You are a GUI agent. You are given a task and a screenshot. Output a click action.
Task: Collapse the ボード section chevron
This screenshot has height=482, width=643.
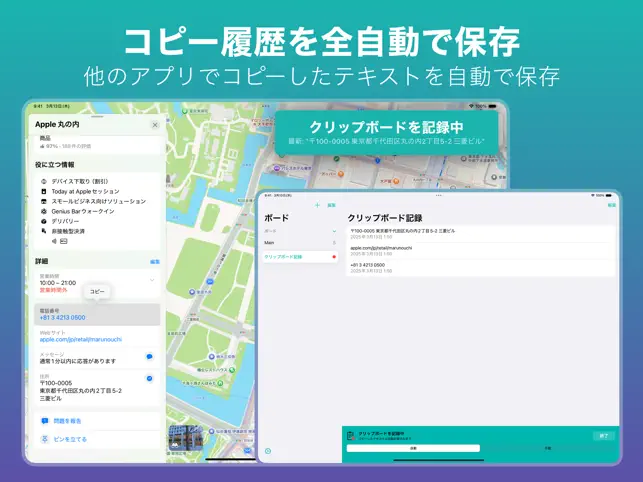tap(334, 231)
